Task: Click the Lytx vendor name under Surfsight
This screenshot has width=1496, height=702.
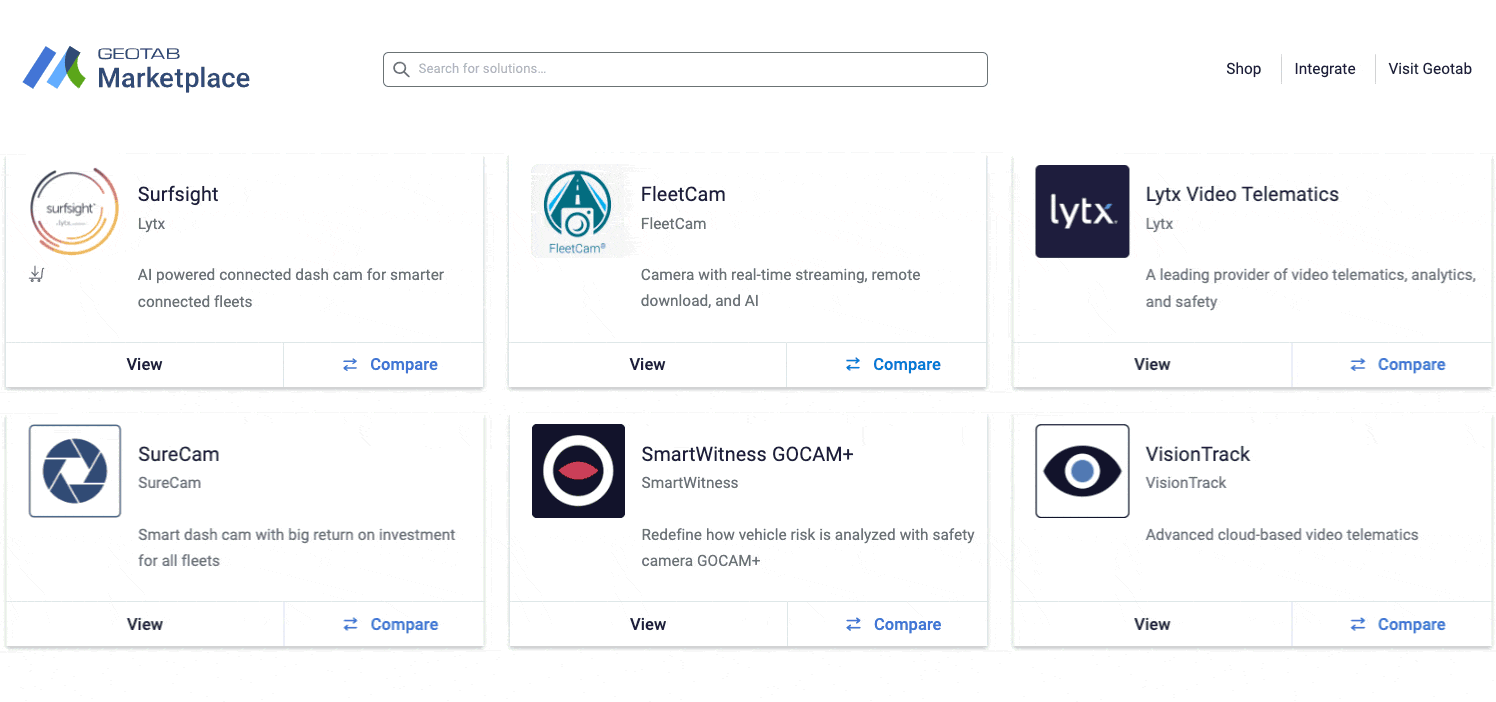Action: [x=152, y=224]
